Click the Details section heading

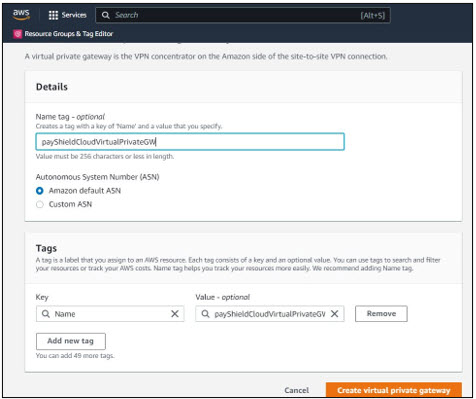[52, 87]
